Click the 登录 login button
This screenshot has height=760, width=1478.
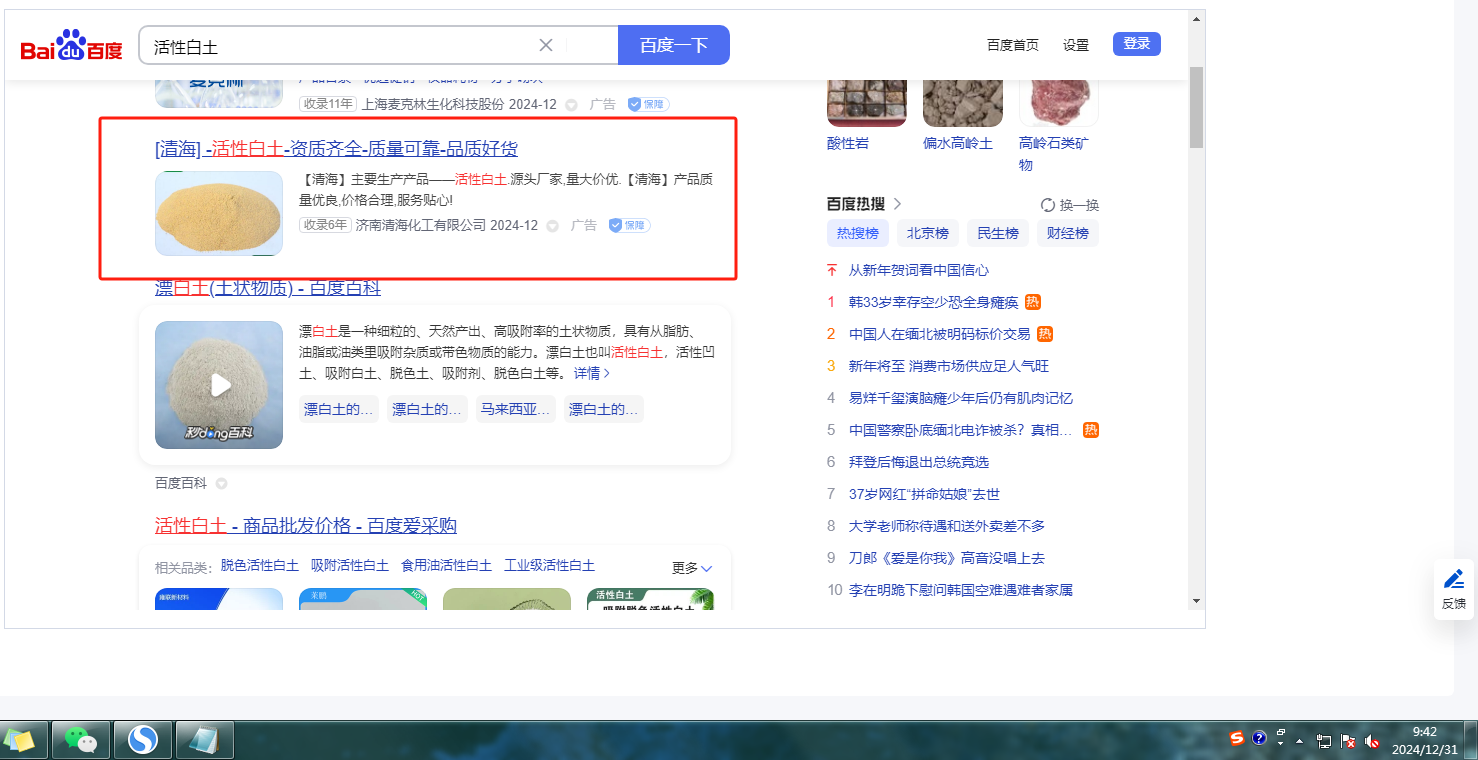coord(1136,44)
